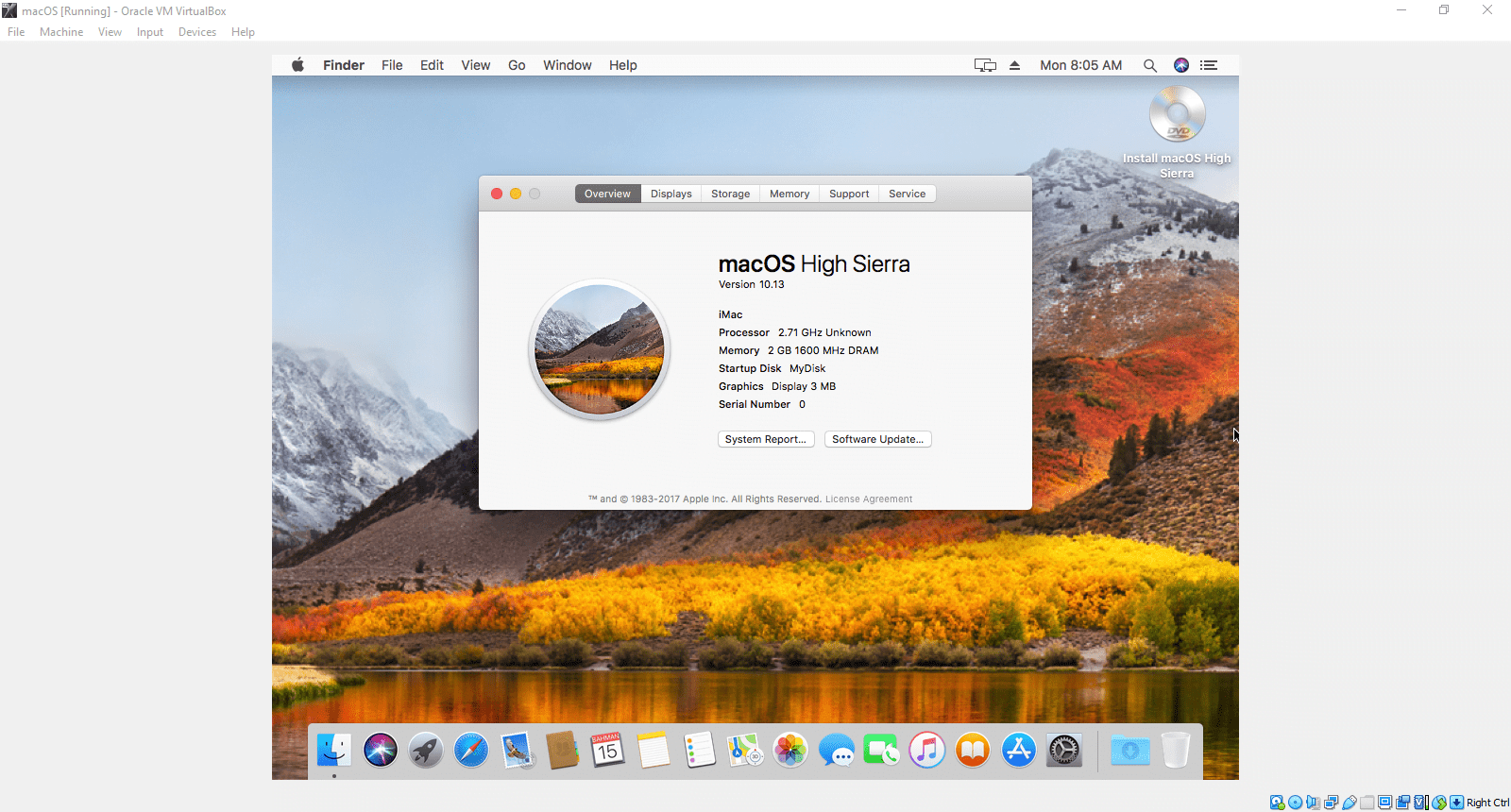
Task: Launch Siri from the Dock
Action: point(380,751)
